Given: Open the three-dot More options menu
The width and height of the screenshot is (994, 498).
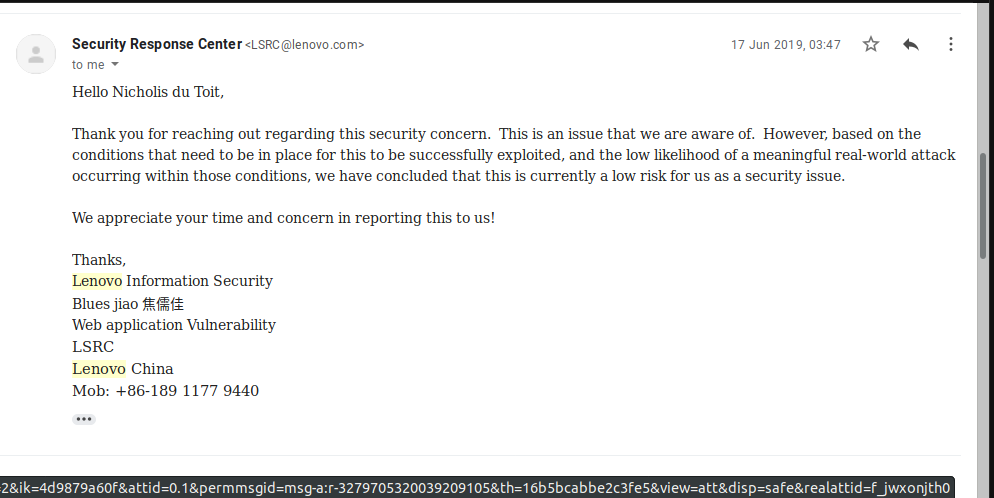Looking at the screenshot, I should 950,44.
